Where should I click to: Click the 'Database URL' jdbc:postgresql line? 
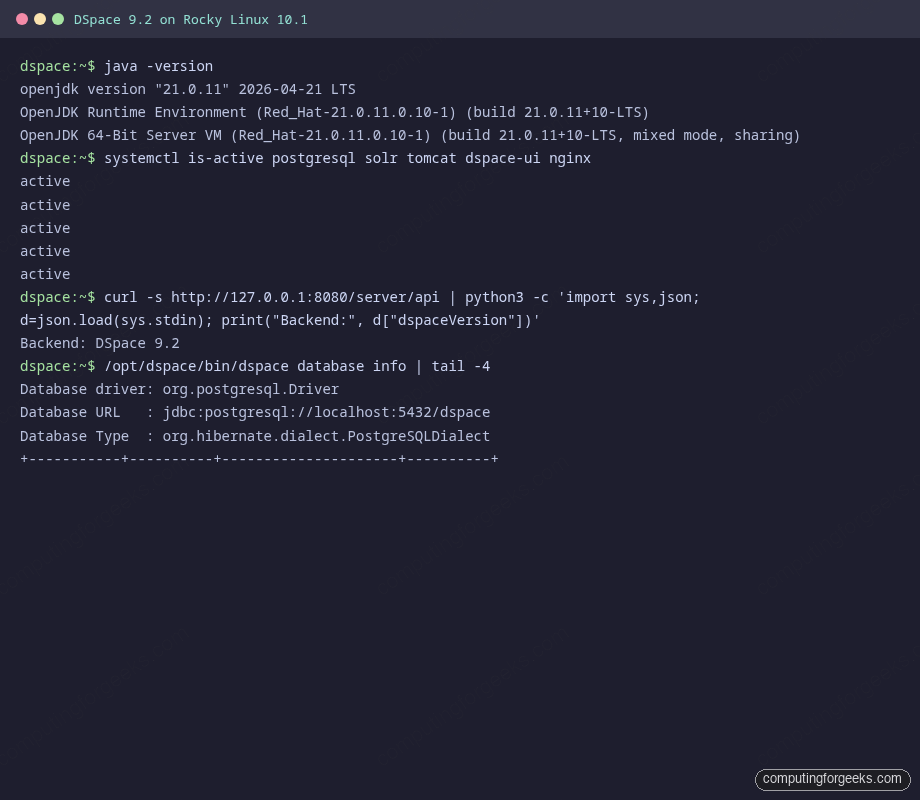click(255, 413)
